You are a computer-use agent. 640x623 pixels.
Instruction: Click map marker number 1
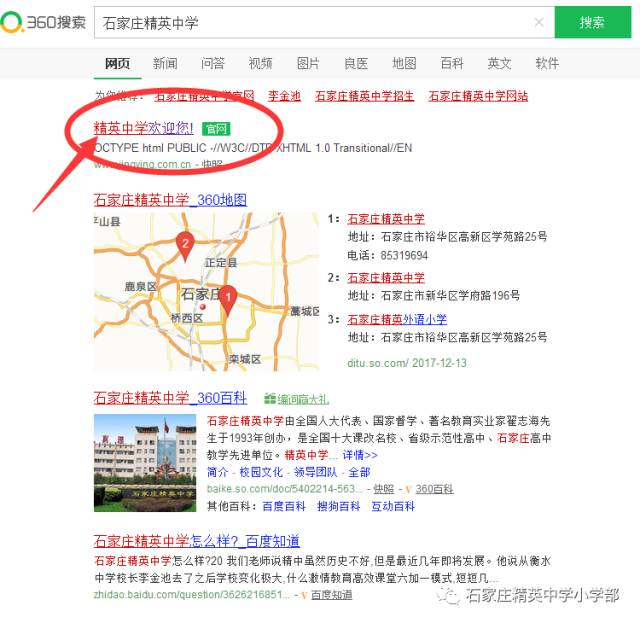[228, 300]
